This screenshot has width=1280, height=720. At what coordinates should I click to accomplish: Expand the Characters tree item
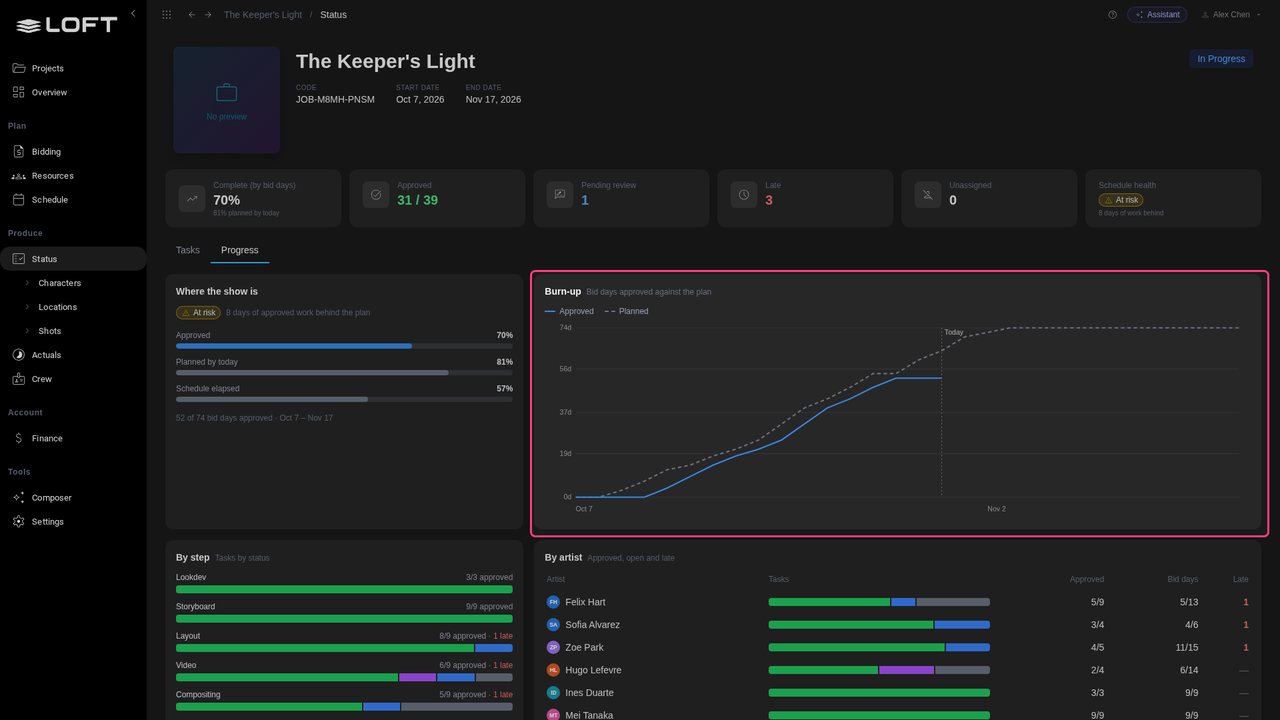pos(27,283)
